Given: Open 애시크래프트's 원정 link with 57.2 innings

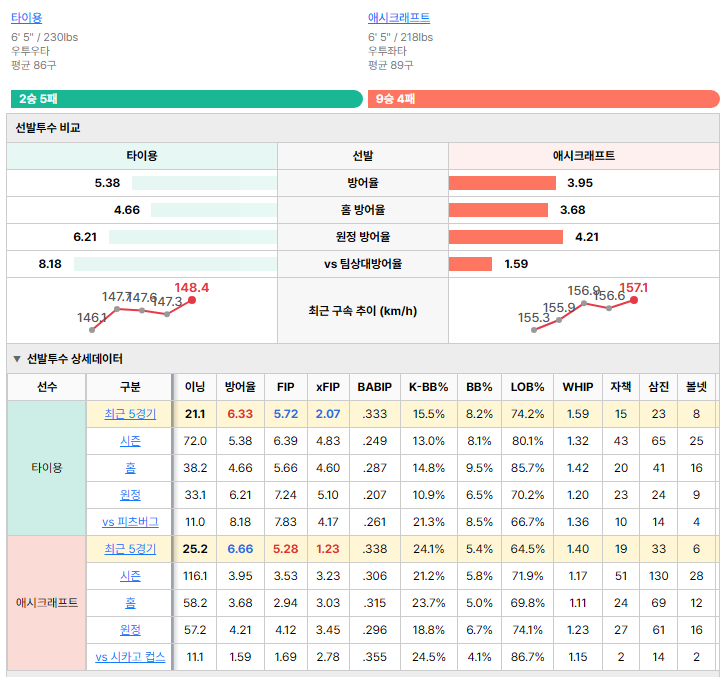Looking at the screenshot, I should pyautogui.click(x=130, y=630).
